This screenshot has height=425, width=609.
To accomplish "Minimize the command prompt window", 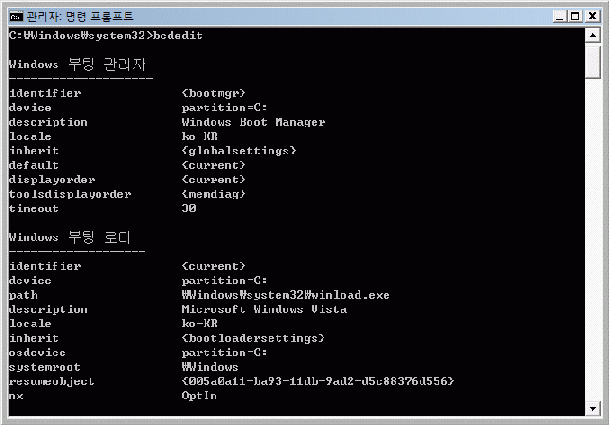I will [559, 16].
